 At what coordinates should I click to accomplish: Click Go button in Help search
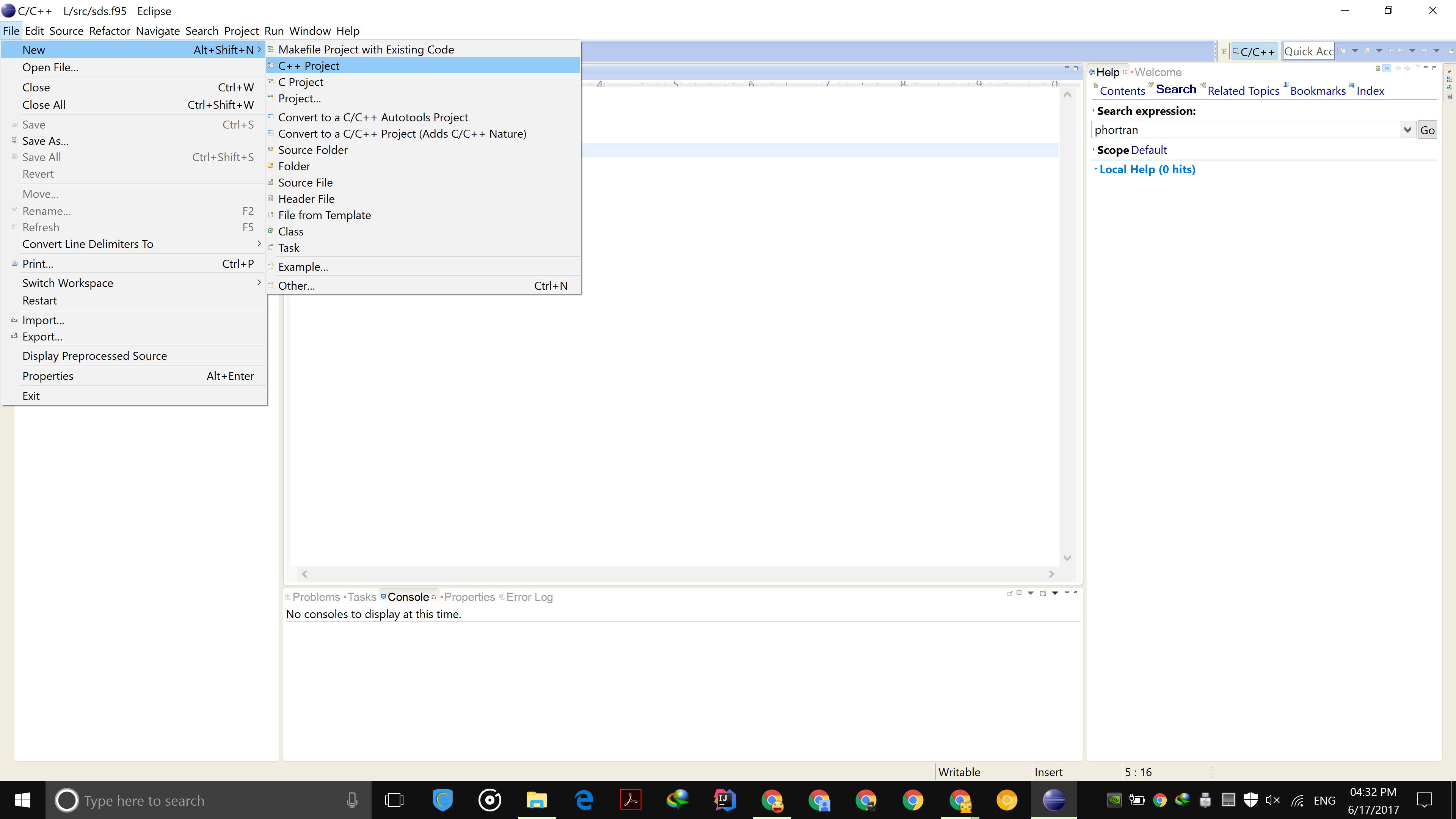(1427, 130)
